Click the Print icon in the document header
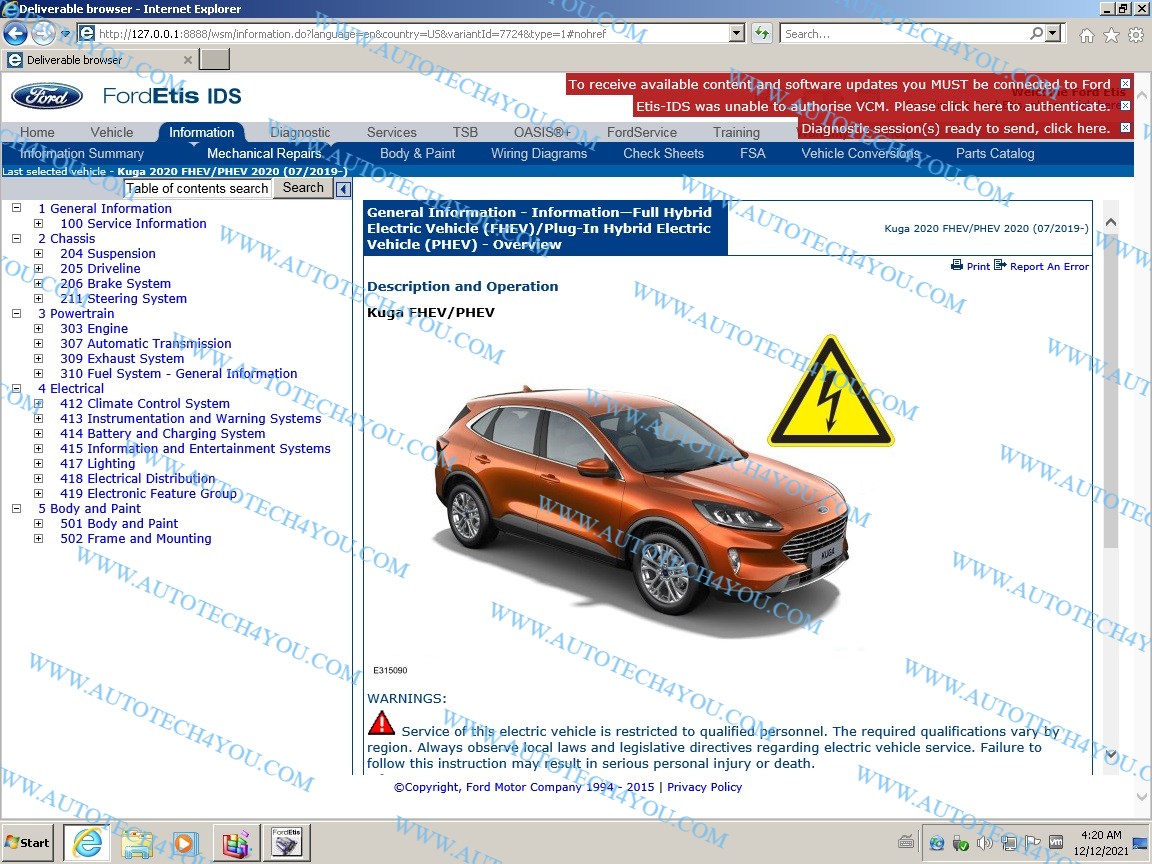 [957, 266]
